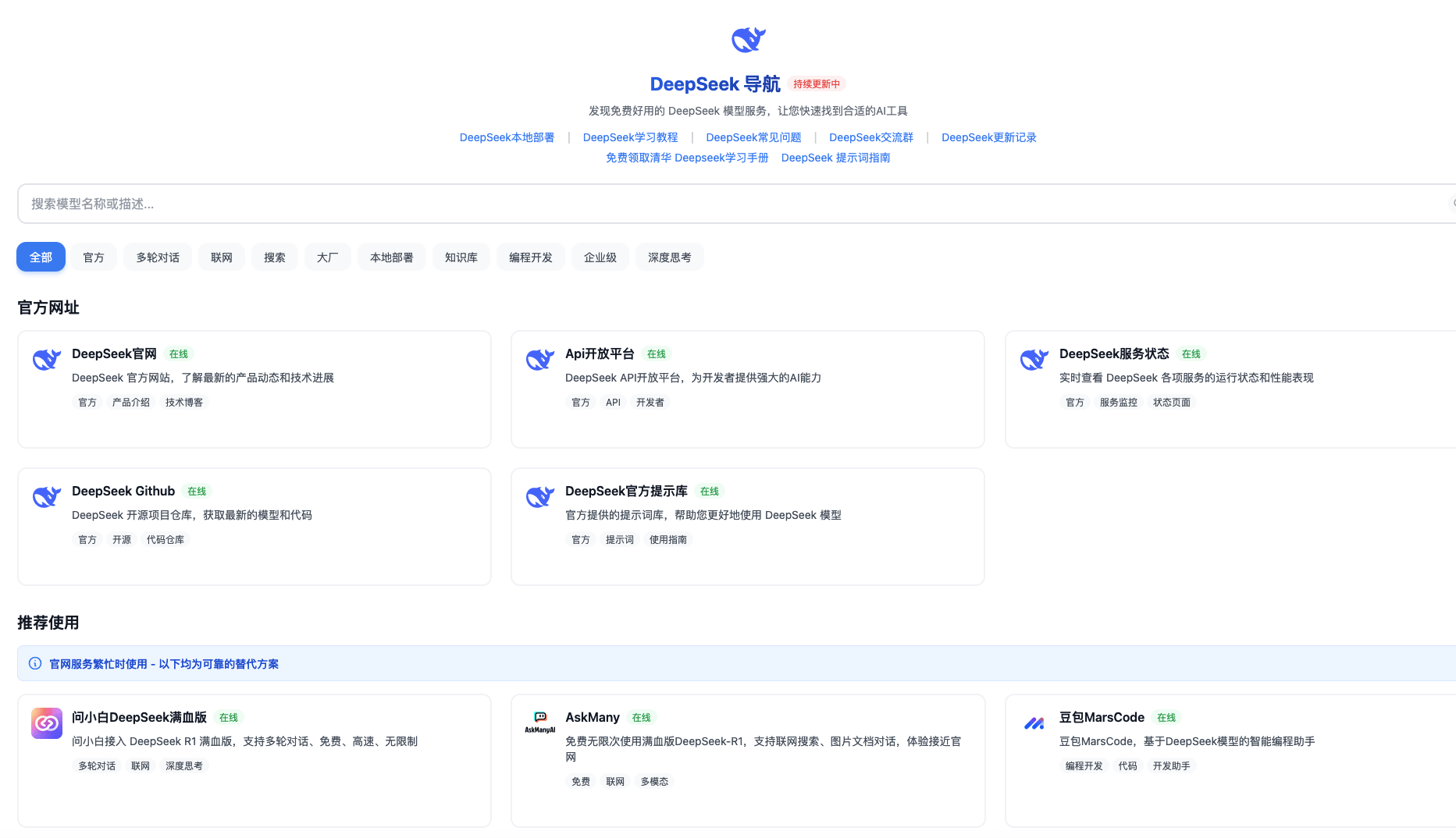
Task: Click the 代码仓库 tag
Action: tap(166, 540)
